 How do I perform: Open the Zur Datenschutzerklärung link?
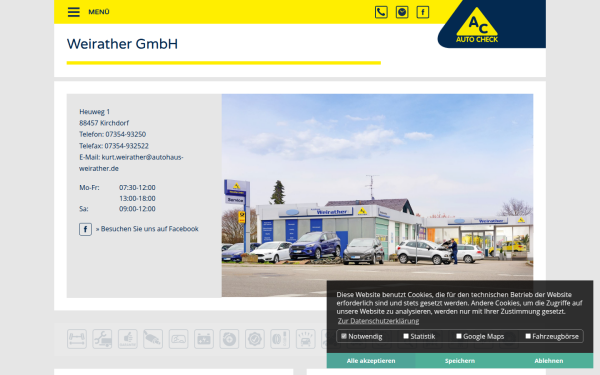click(378, 321)
